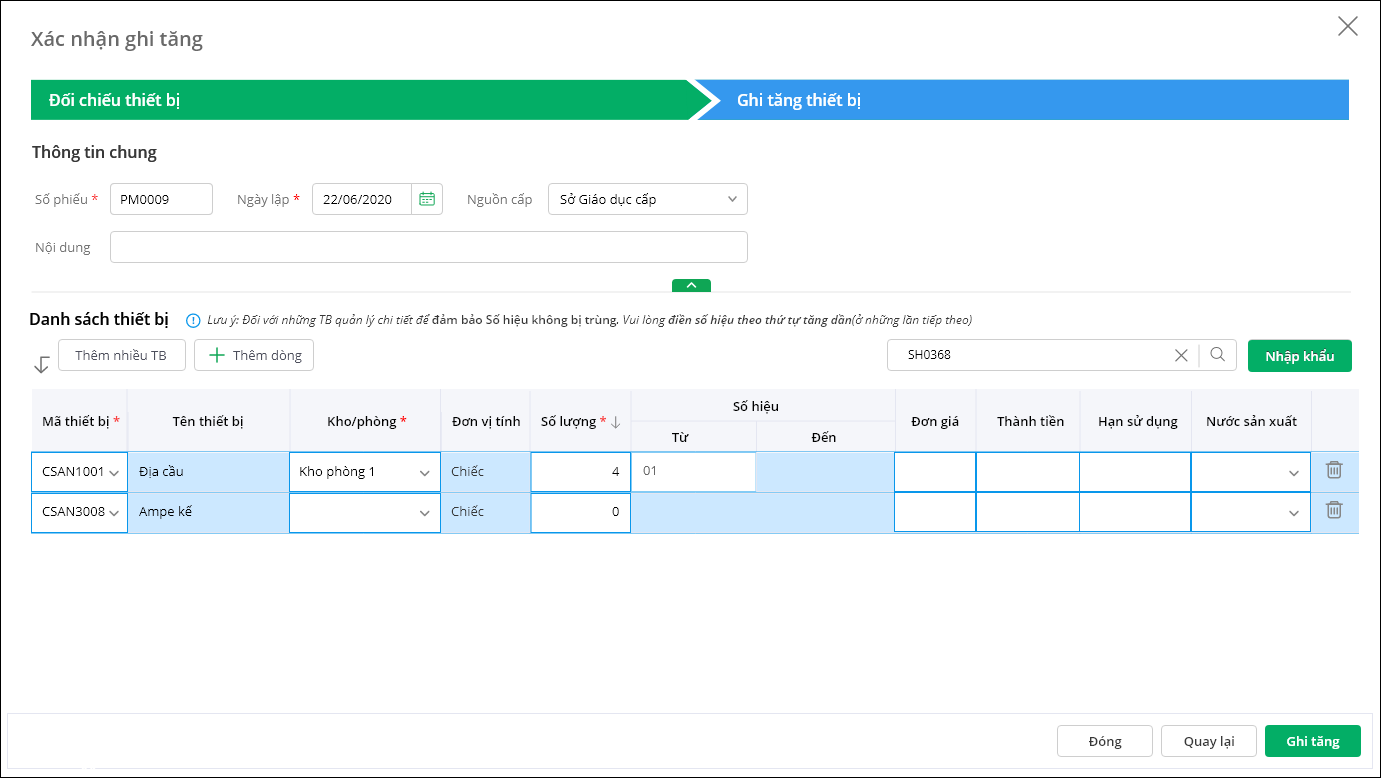Sort by the Số lượng column arrow
The width and height of the screenshot is (1381, 778).
(x=616, y=422)
